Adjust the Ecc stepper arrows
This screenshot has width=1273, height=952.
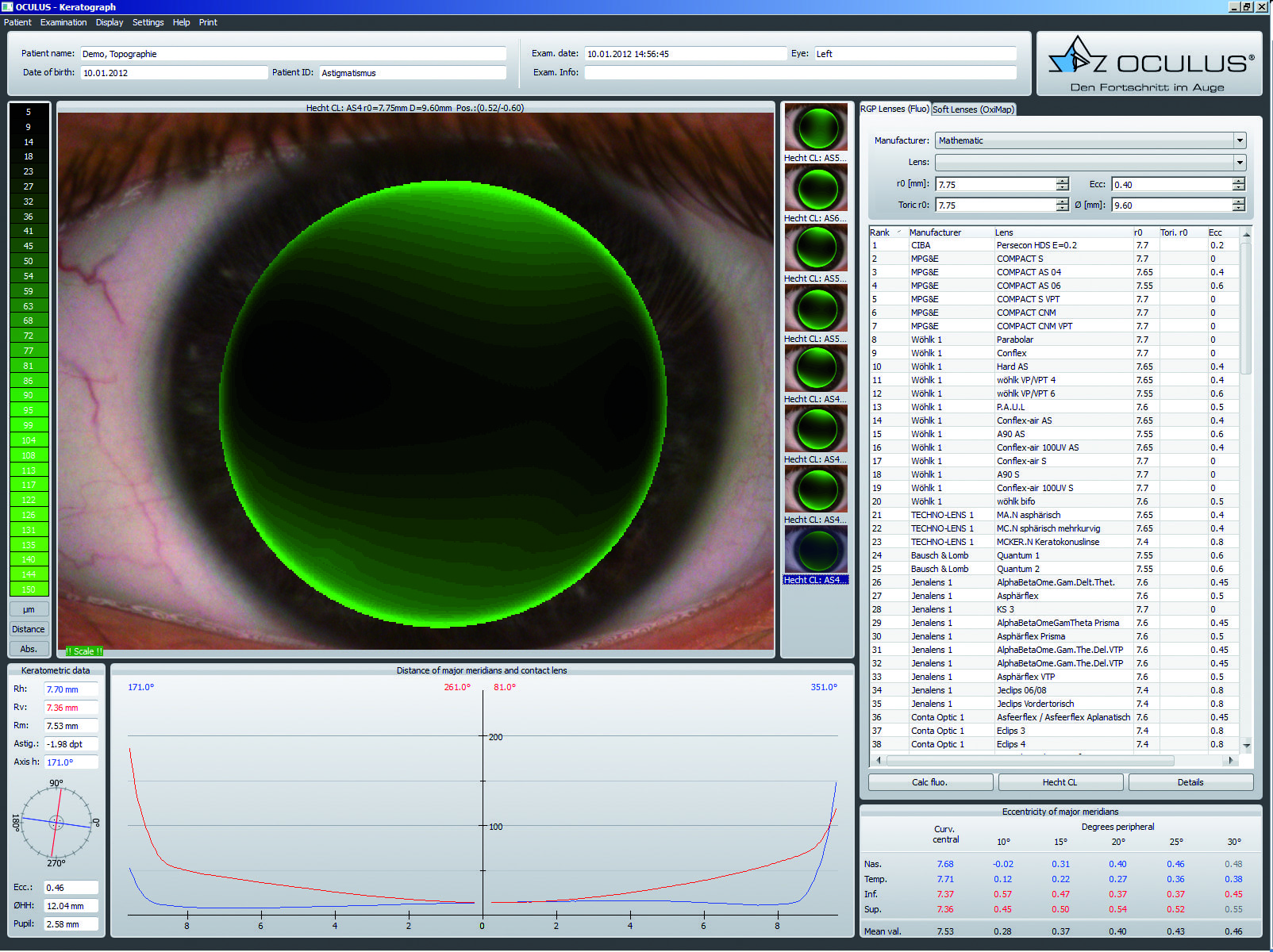click(1239, 184)
